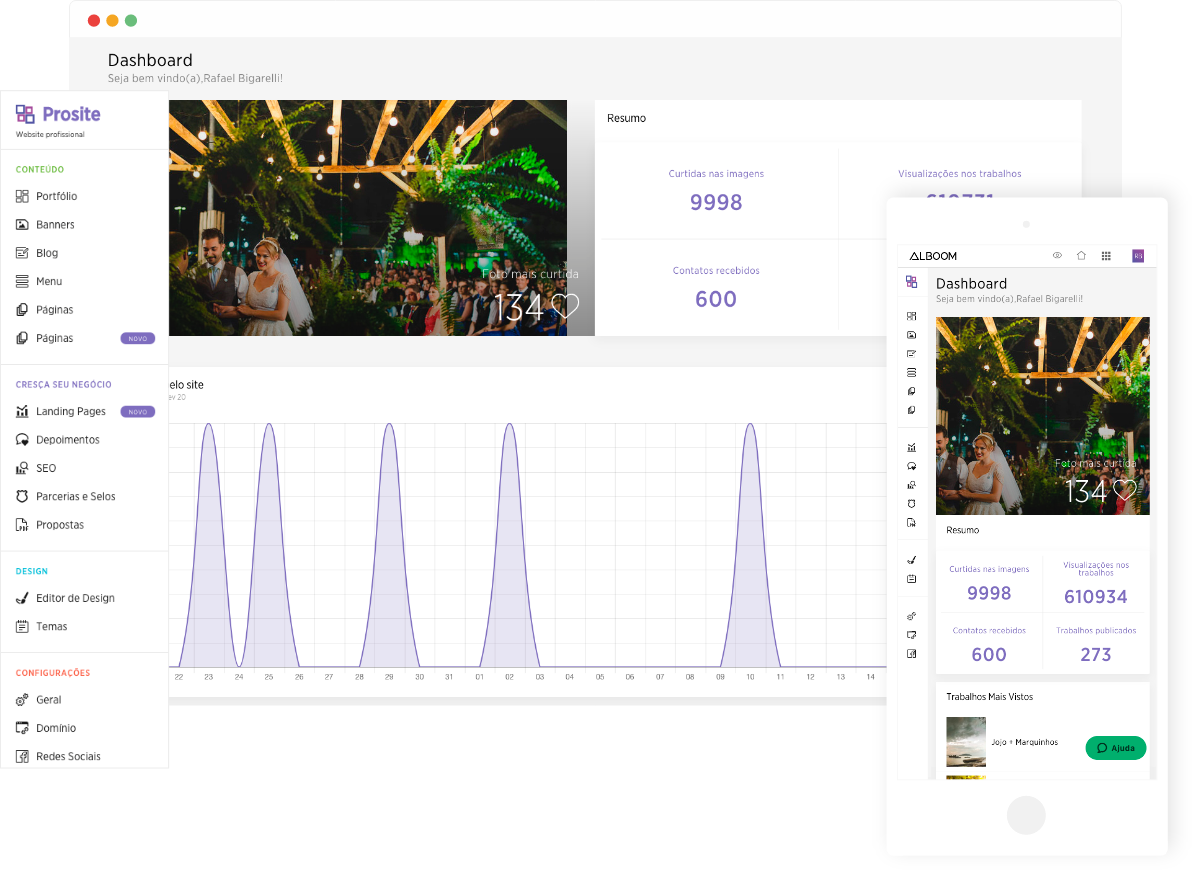Open Domínio settings
This screenshot has height=881, width=1203.
coord(56,728)
